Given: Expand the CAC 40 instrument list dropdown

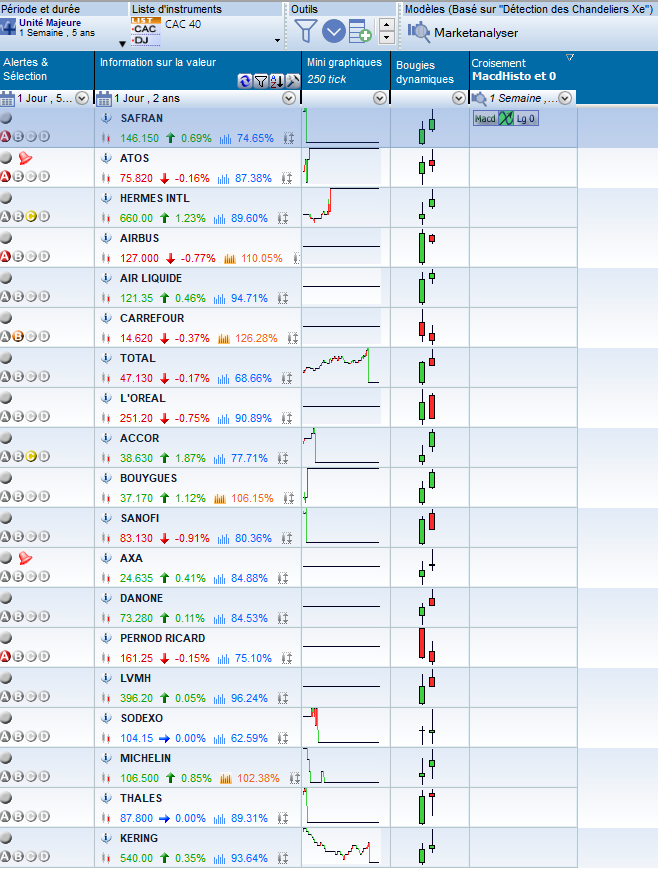Looking at the screenshot, I should coord(277,41).
